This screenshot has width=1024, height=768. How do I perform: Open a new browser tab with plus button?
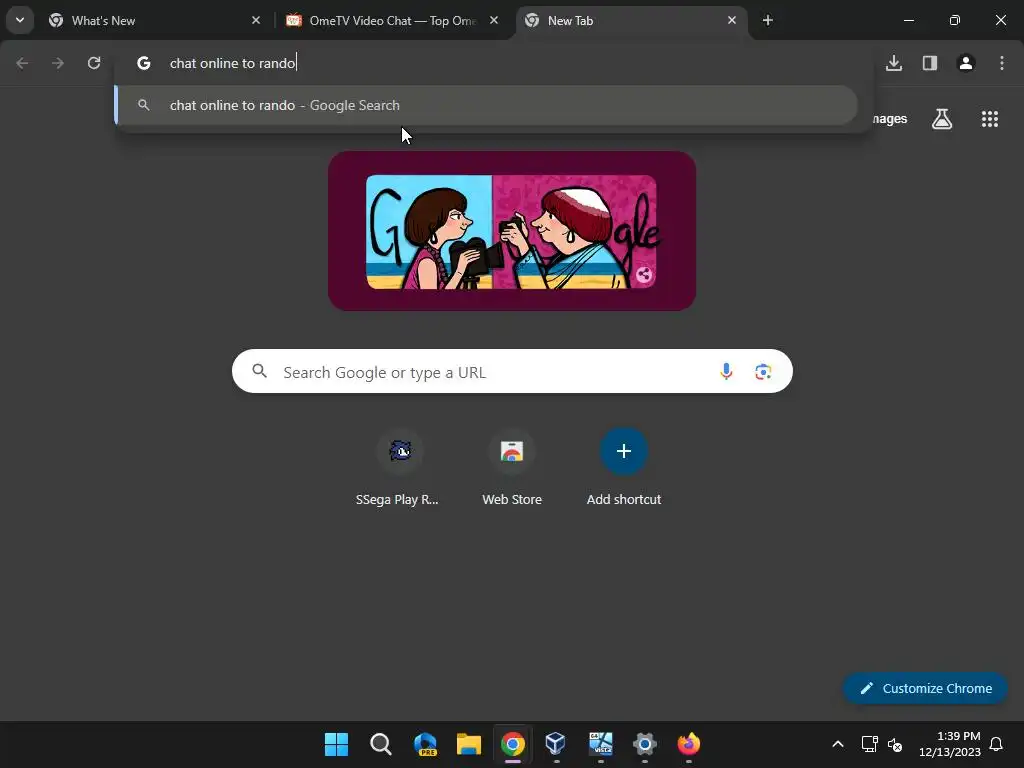768,20
